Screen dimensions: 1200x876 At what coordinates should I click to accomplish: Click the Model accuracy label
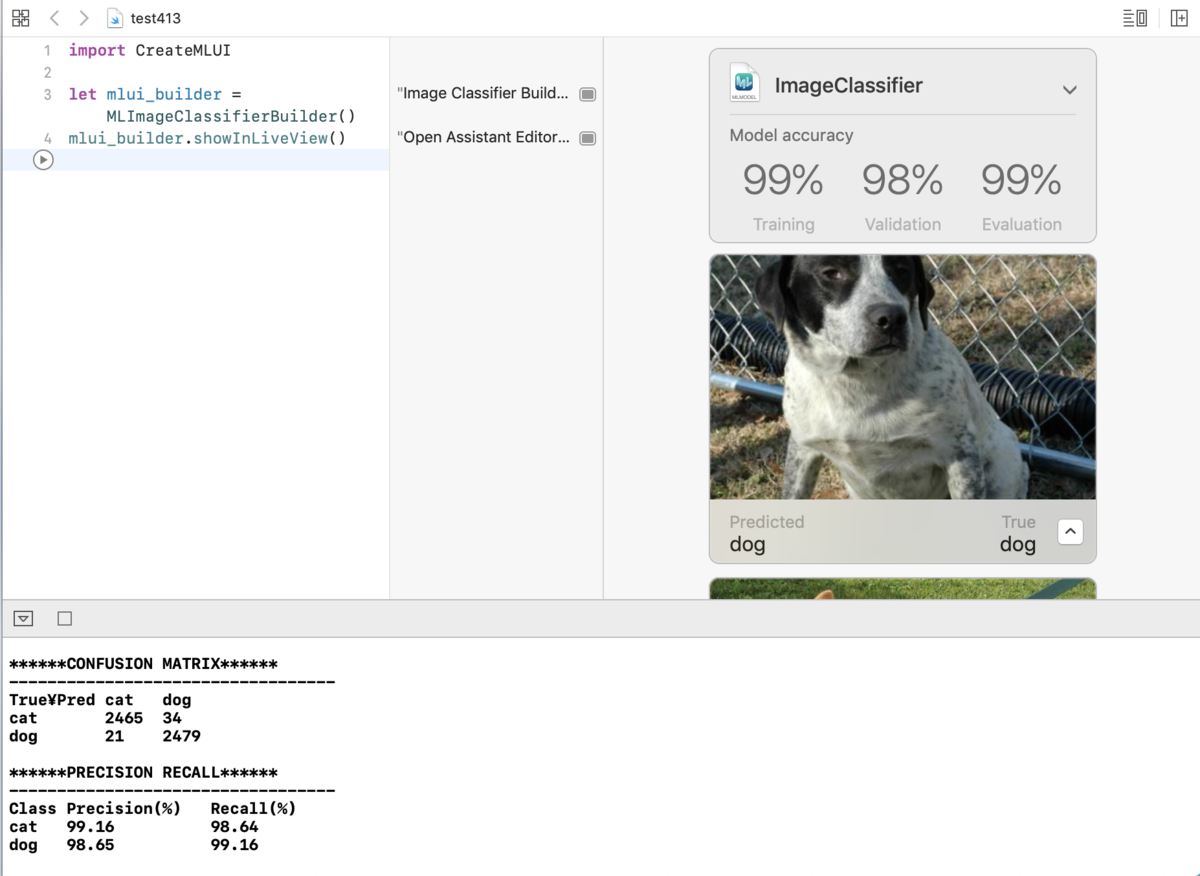click(791, 135)
